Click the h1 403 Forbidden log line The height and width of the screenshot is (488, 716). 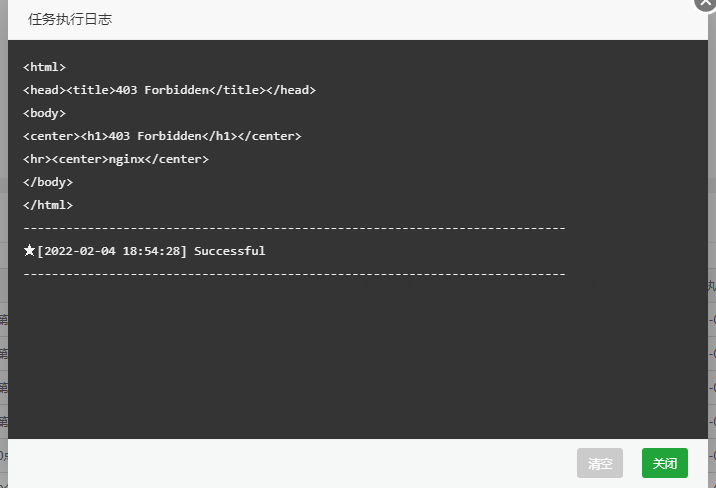[x=162, y=136]
